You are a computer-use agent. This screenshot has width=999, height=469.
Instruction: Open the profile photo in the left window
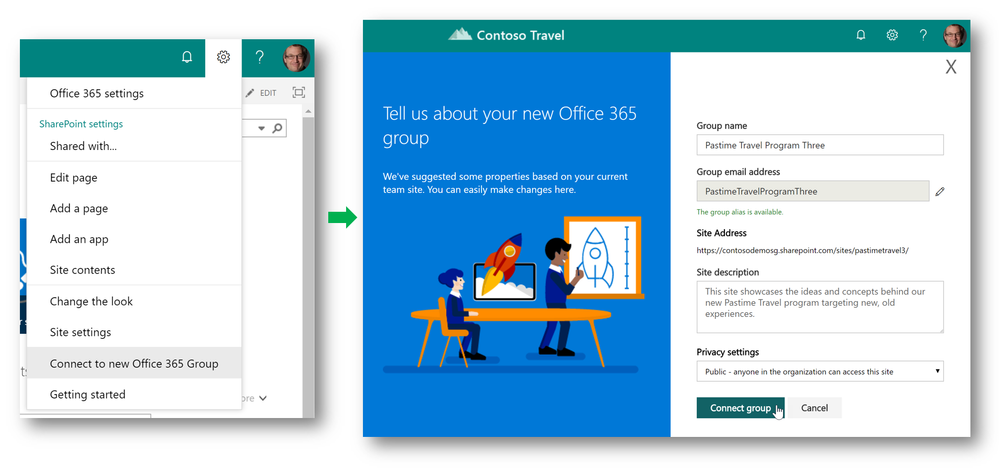296,58
